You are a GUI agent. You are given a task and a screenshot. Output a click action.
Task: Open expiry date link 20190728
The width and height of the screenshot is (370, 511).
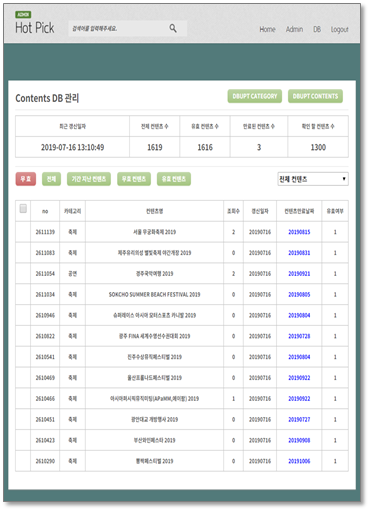click(x=299, y=336)
